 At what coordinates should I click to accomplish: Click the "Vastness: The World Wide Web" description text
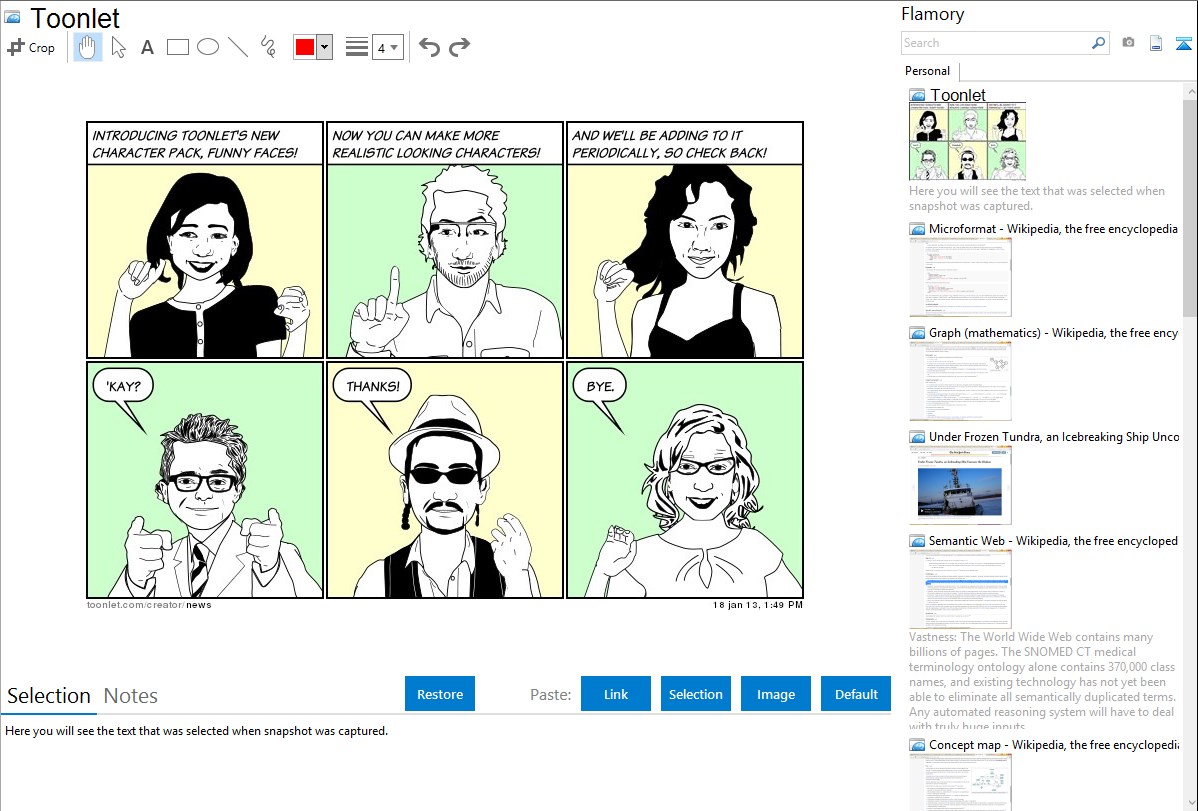(x=1043, y=681)
